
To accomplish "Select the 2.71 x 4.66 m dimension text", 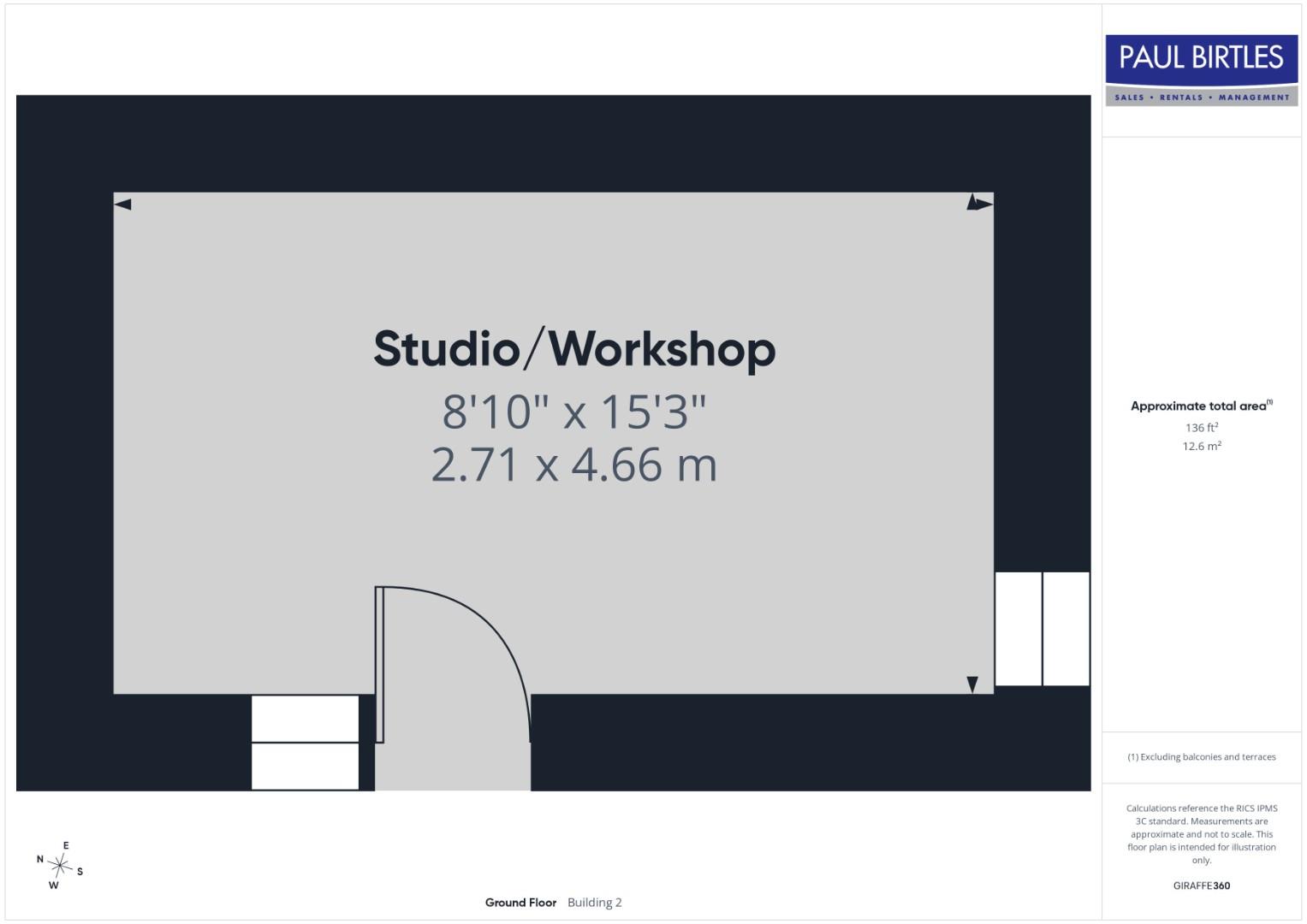I will 574,465.
